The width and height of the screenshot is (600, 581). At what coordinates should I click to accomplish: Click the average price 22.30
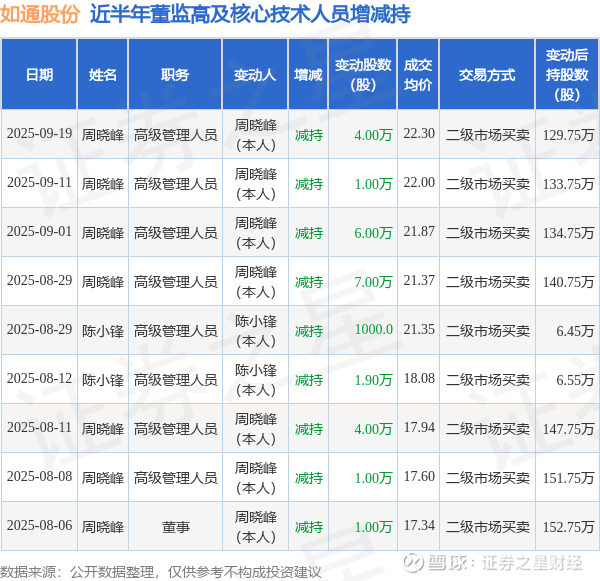(x=419, y=134)
